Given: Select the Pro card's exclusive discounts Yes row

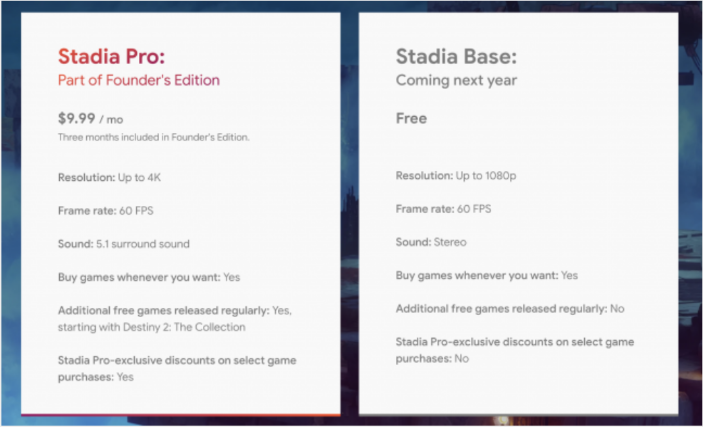Looking at the screenshot, I should [176, 368].
